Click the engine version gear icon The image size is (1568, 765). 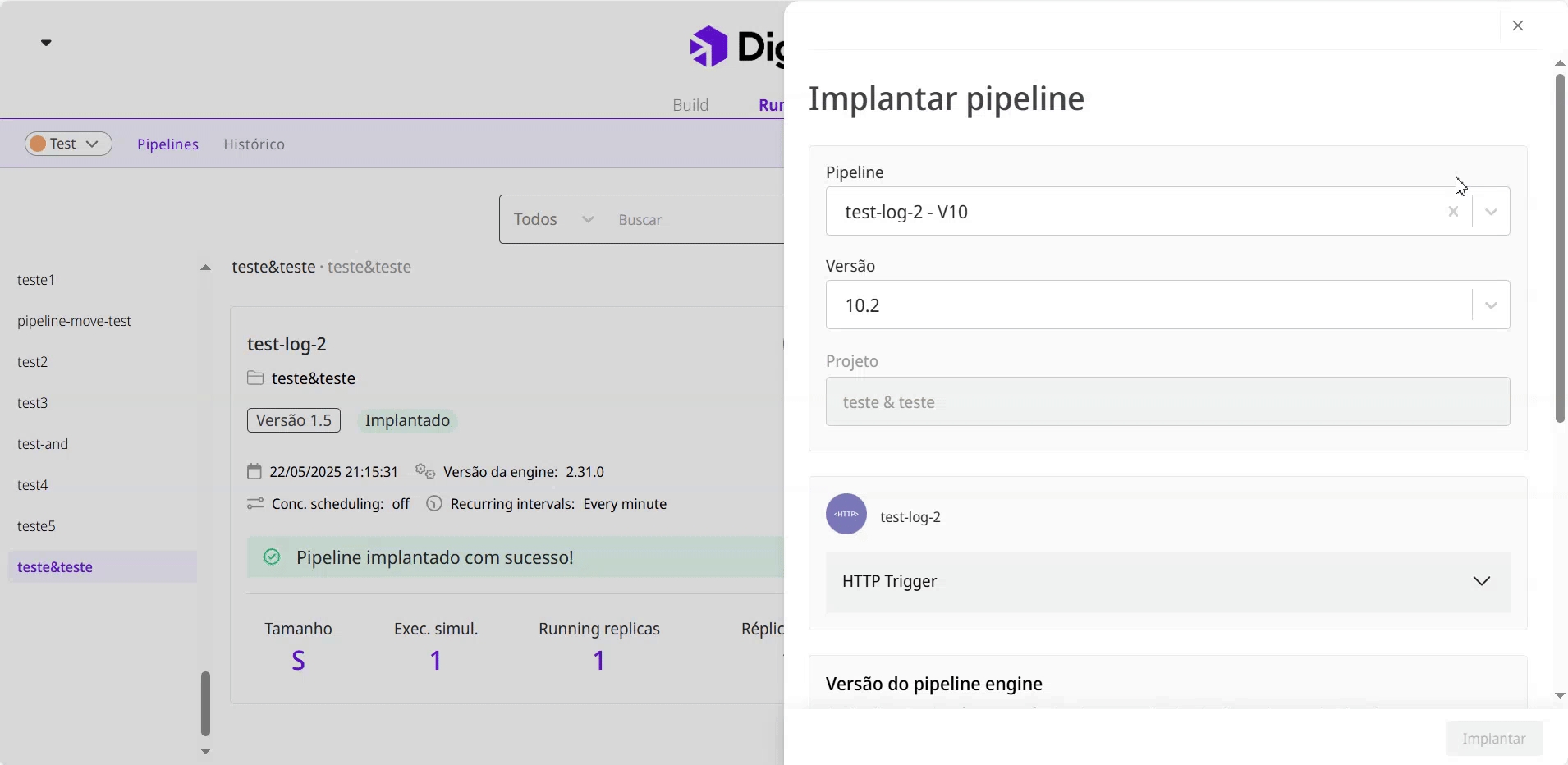tap(424, 472)
